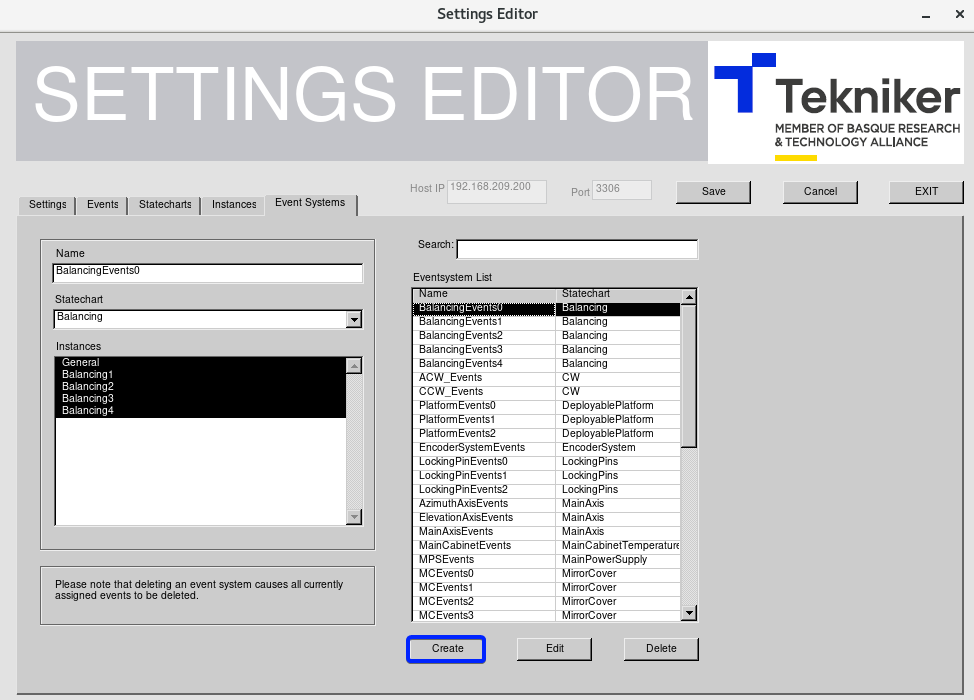
Task: Click Eventsystem list scroll down arrow
Action: coord(689,613)
